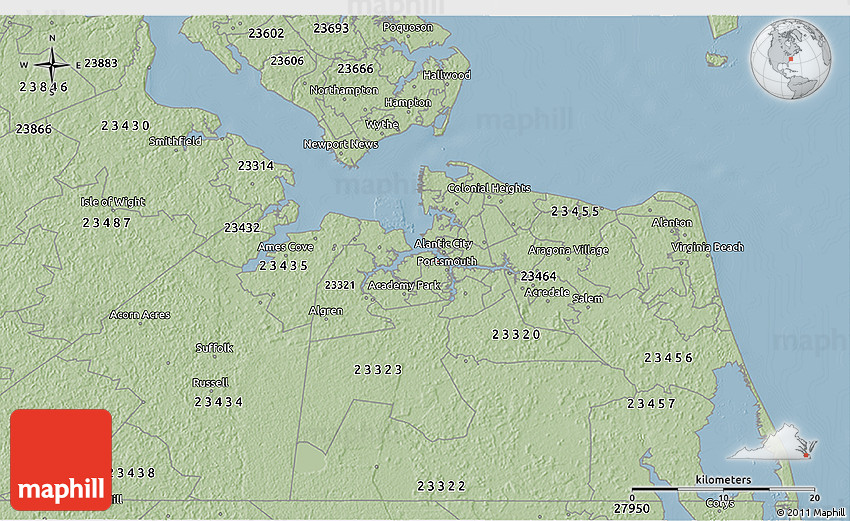Viewport: 850px width, 521px height.
Task: Click ZIP code 23320 label
Action: point(516,334)
